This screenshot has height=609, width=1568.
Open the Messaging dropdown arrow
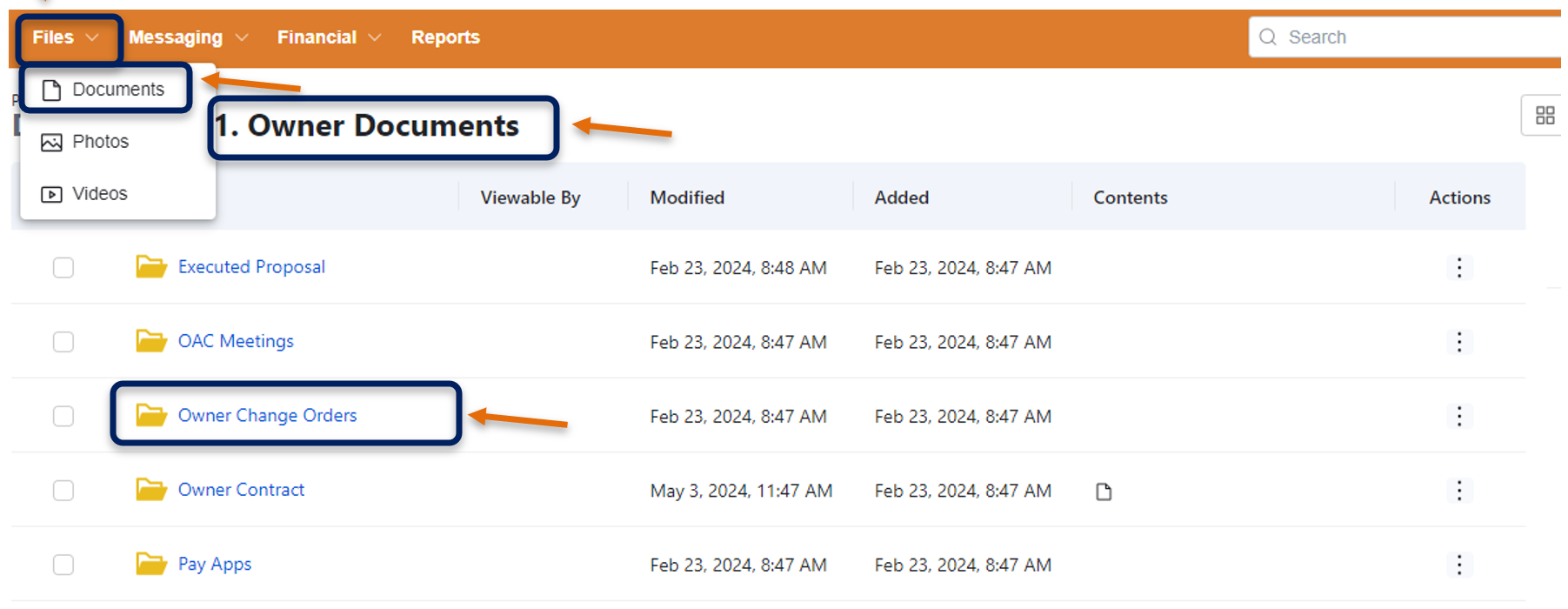pyautogui.click(x=243, y=37)
